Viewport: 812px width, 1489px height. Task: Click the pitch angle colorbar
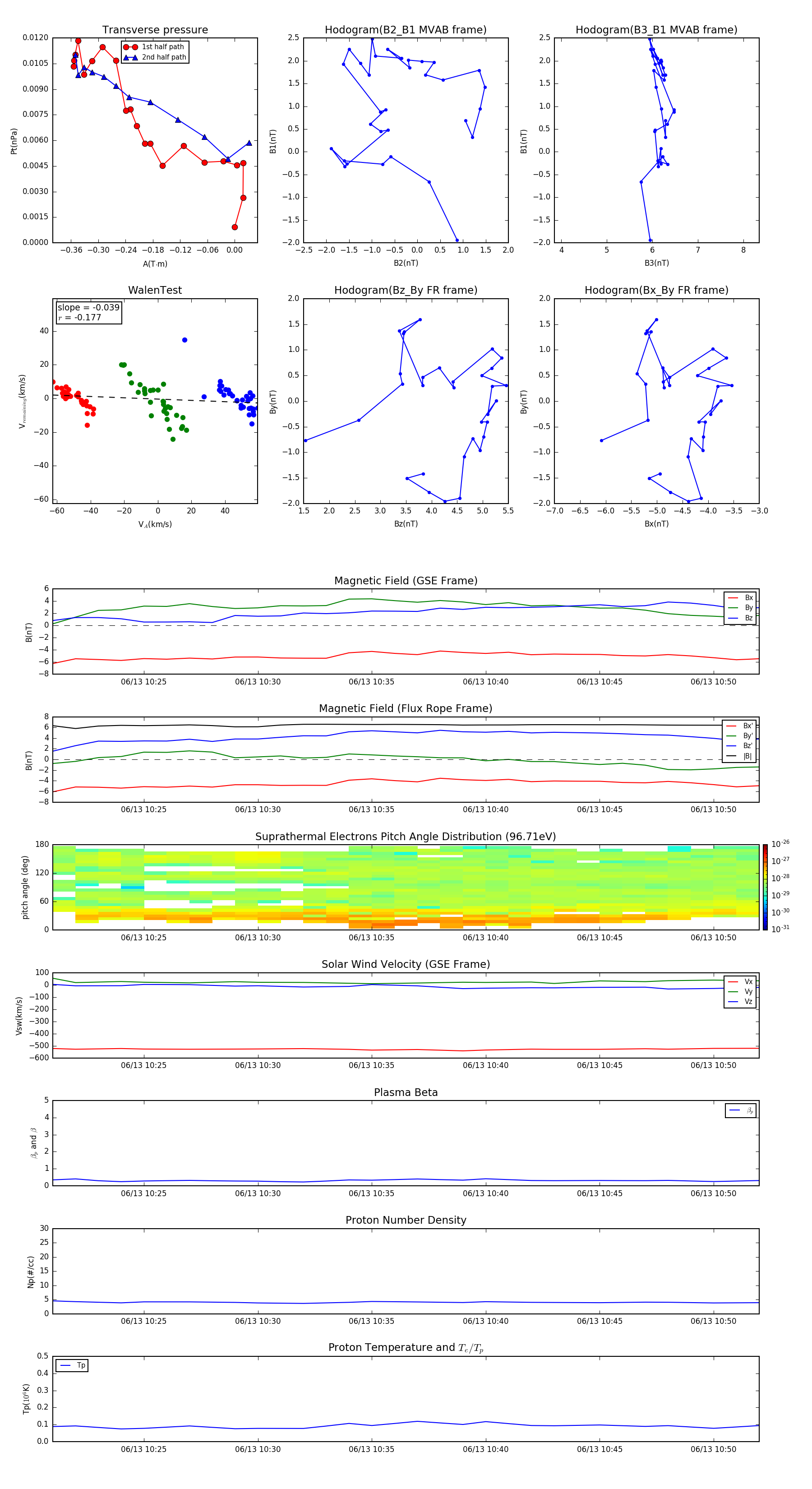(x=765, y=887)
